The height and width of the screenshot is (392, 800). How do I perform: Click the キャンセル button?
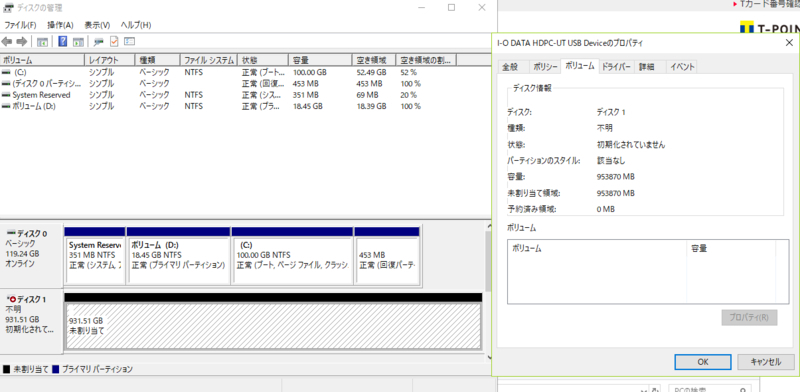point(766,362)
